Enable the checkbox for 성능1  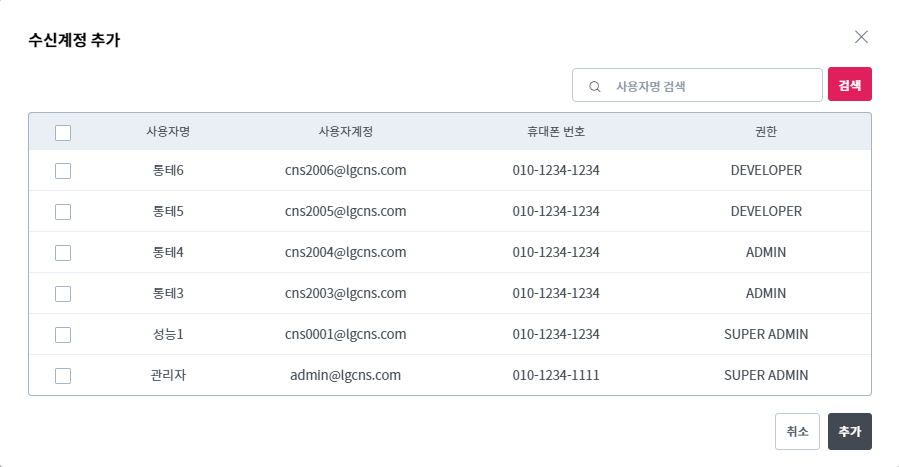(63, 335)
